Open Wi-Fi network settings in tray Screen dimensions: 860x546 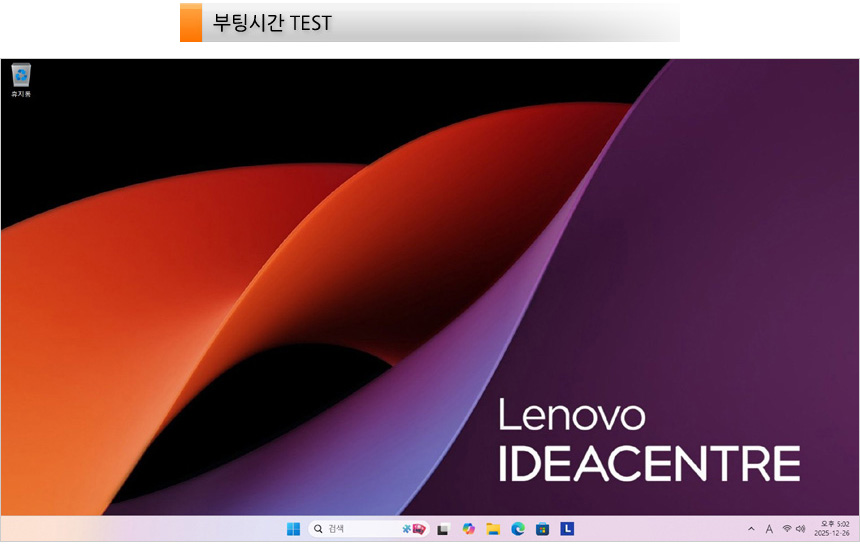tap(787, 528)
